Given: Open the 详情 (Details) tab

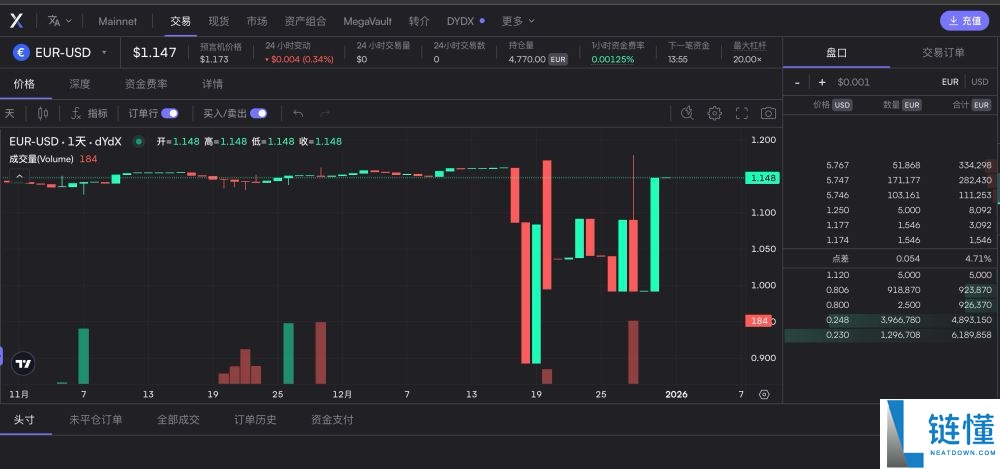Looking at the screenshot, I should [212, 84].
